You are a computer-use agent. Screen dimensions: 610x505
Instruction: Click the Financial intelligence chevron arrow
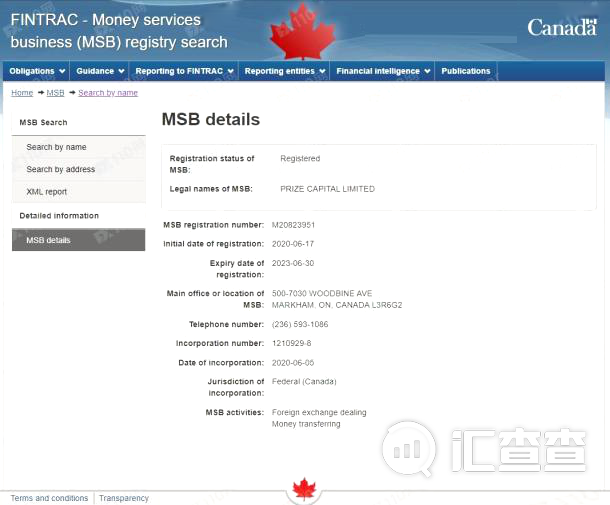coord(427,71)
